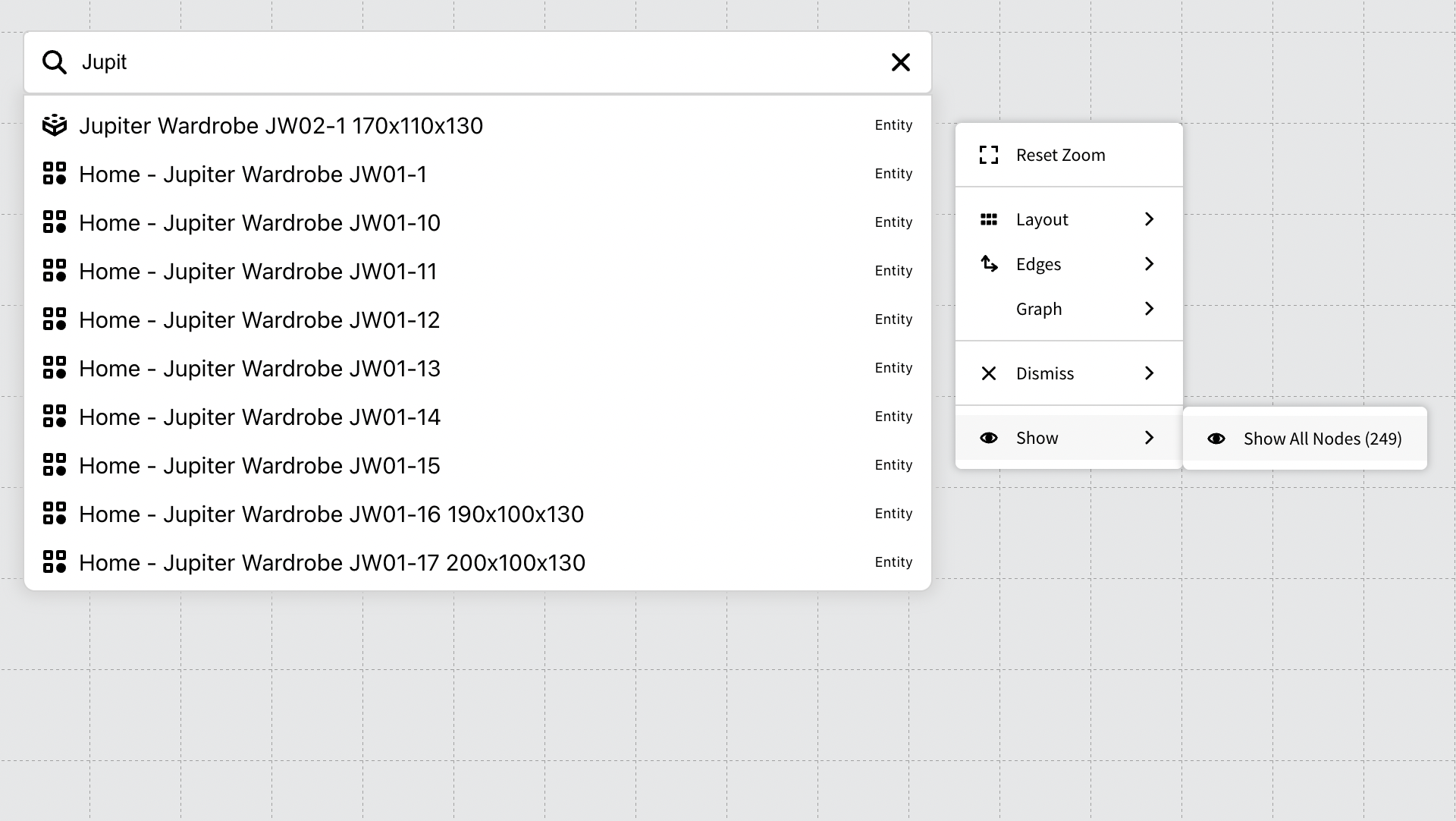Click the grid icon beside Jupiter Wardrobe JW01-1

click(55, 174)
